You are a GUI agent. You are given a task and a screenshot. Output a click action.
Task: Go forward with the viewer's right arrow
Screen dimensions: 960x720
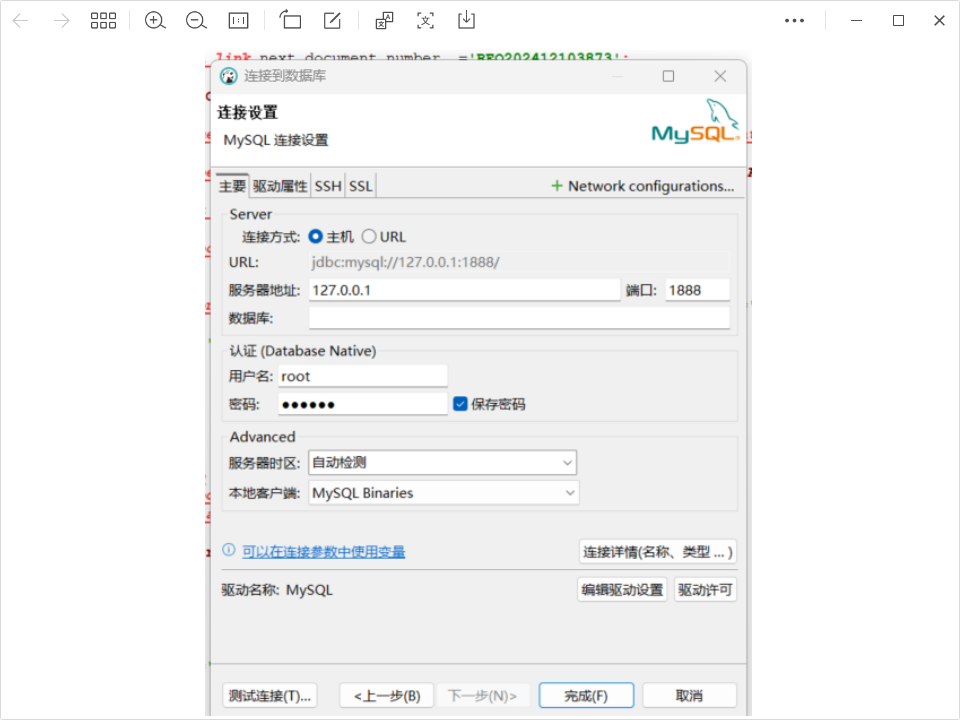click(x=61, y=21)
